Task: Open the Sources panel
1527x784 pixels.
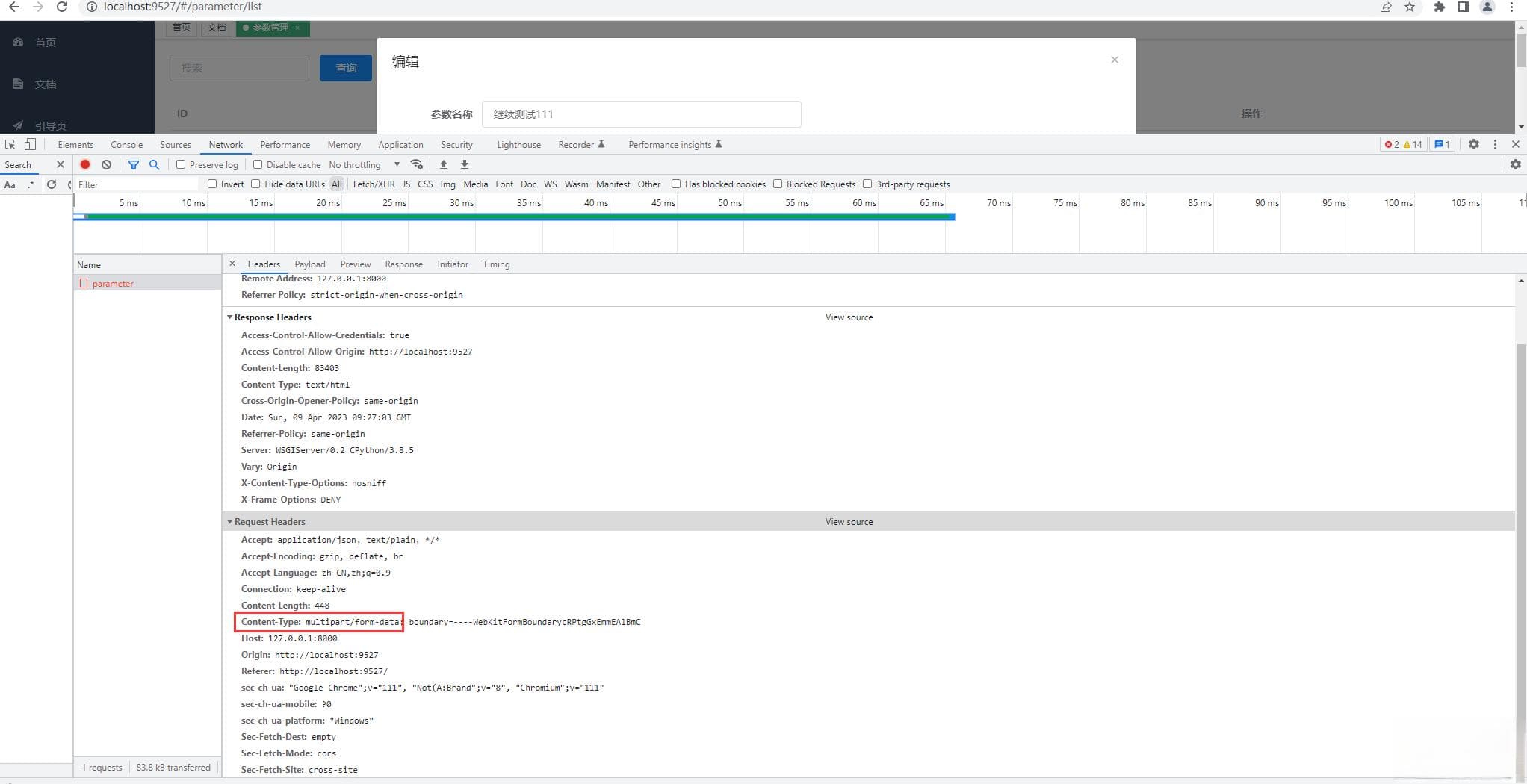Action: tap(176, 145)
